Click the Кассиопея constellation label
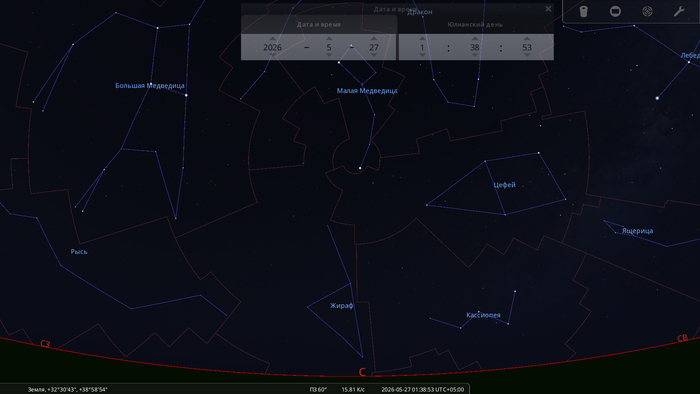Image resolution: width=700 pixels, height=394 pixels. pos(483,315)
